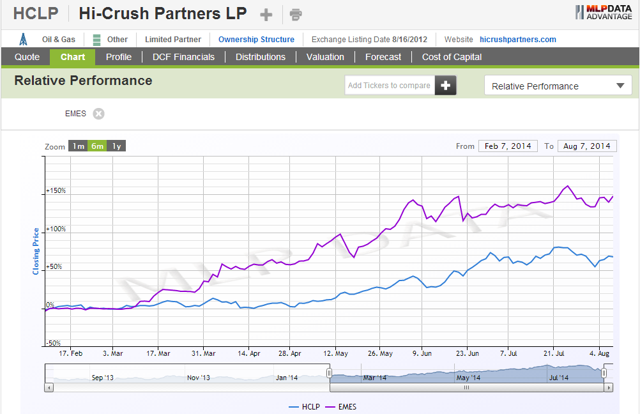This screenshot has height=414, width=640.
Task: Click the From date field Feb 7, 2014
Action: [508, 146]
